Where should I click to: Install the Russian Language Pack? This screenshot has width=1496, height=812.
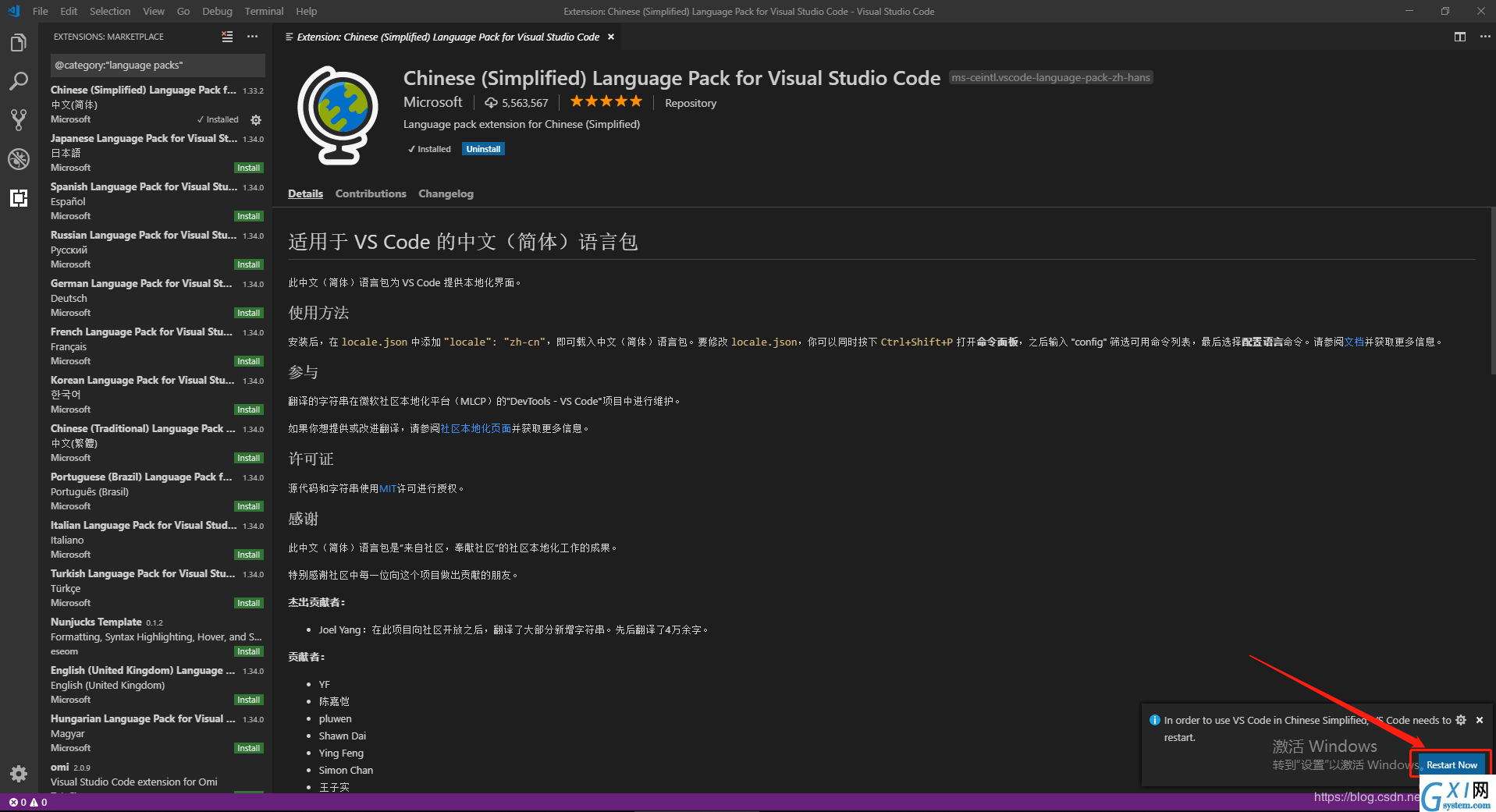[x=249, y=264]
